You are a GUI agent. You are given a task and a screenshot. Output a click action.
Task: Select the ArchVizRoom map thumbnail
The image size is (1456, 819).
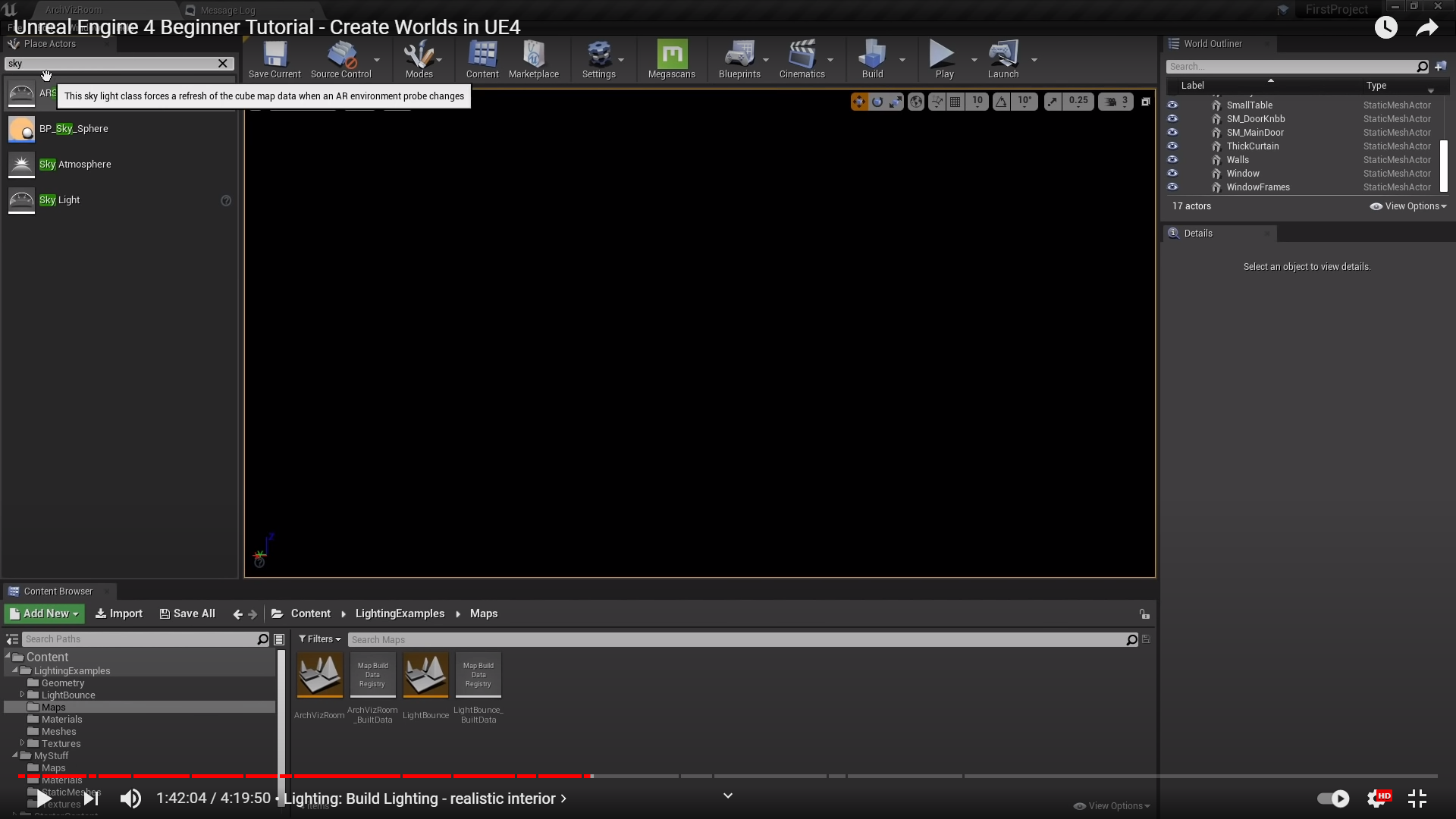coord(319,675)
